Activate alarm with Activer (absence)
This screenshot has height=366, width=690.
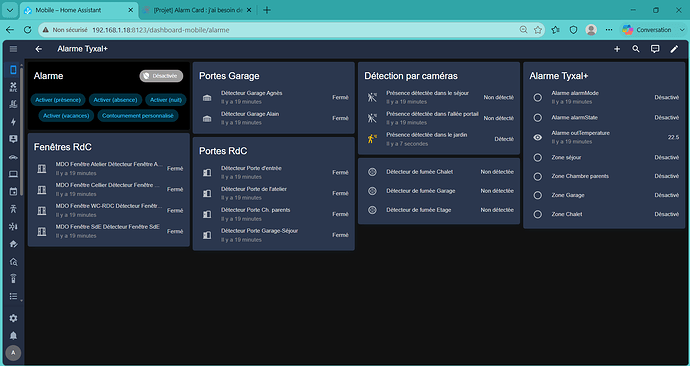coord(115,100)
